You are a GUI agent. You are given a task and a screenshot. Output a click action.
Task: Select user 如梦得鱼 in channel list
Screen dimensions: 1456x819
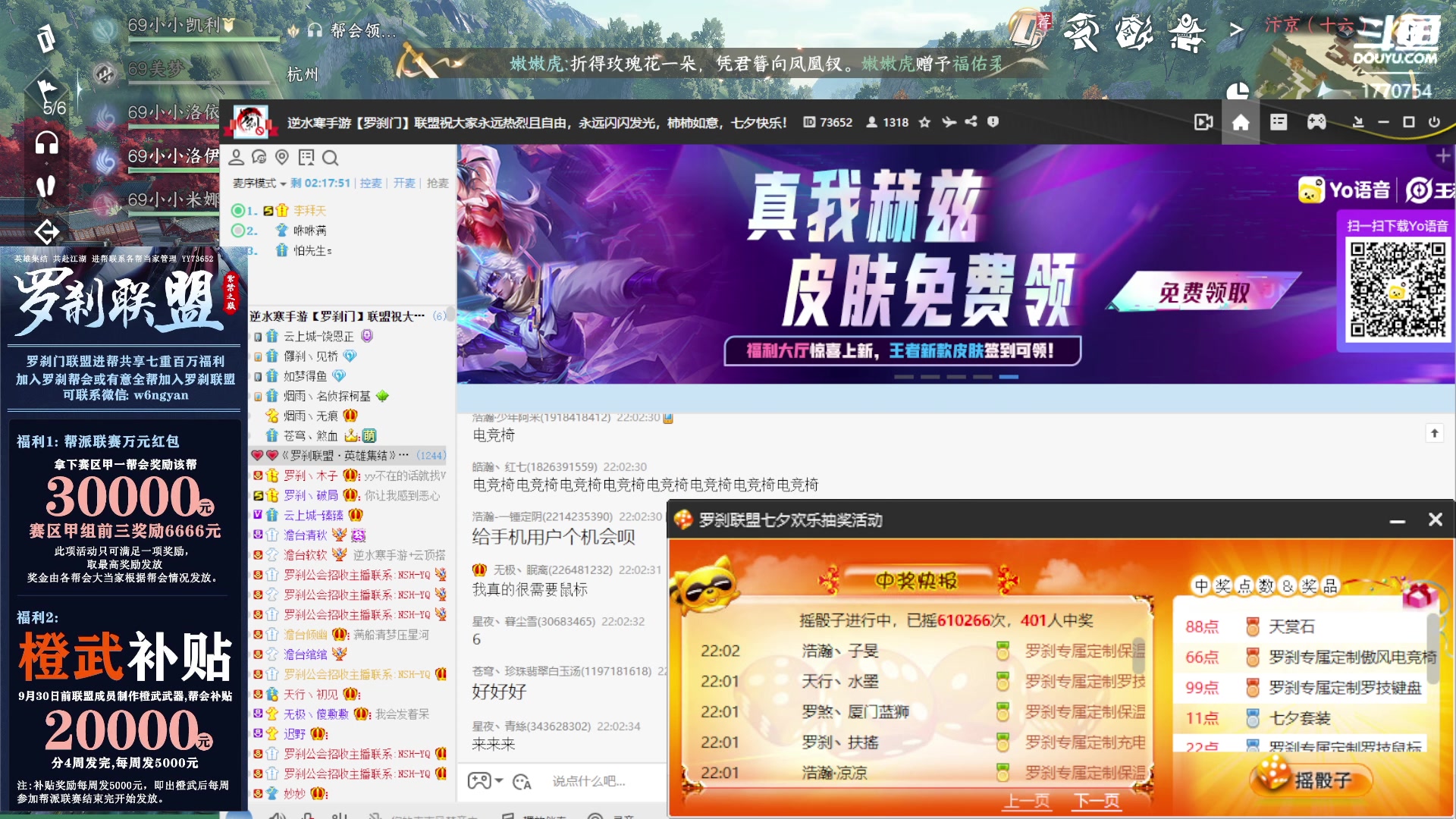(305, 376)
